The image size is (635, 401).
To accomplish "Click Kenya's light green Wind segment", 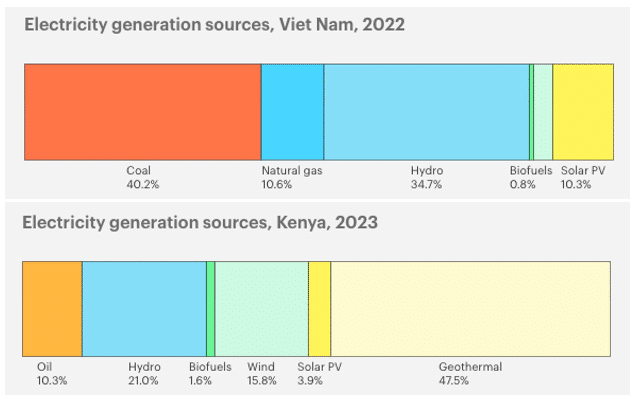I will click(x=262, y=308).
